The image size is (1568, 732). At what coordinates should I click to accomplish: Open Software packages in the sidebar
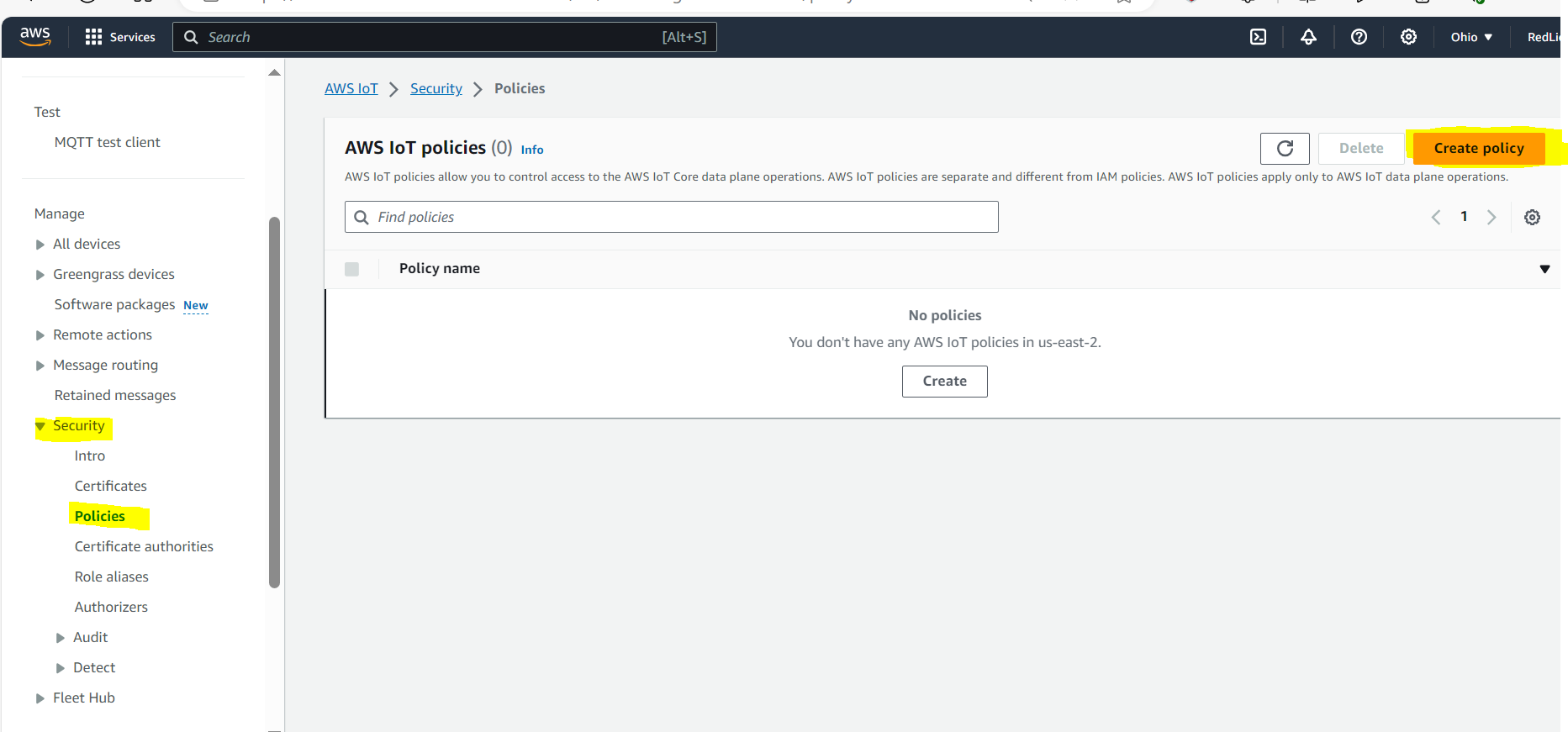click(114, 304)
